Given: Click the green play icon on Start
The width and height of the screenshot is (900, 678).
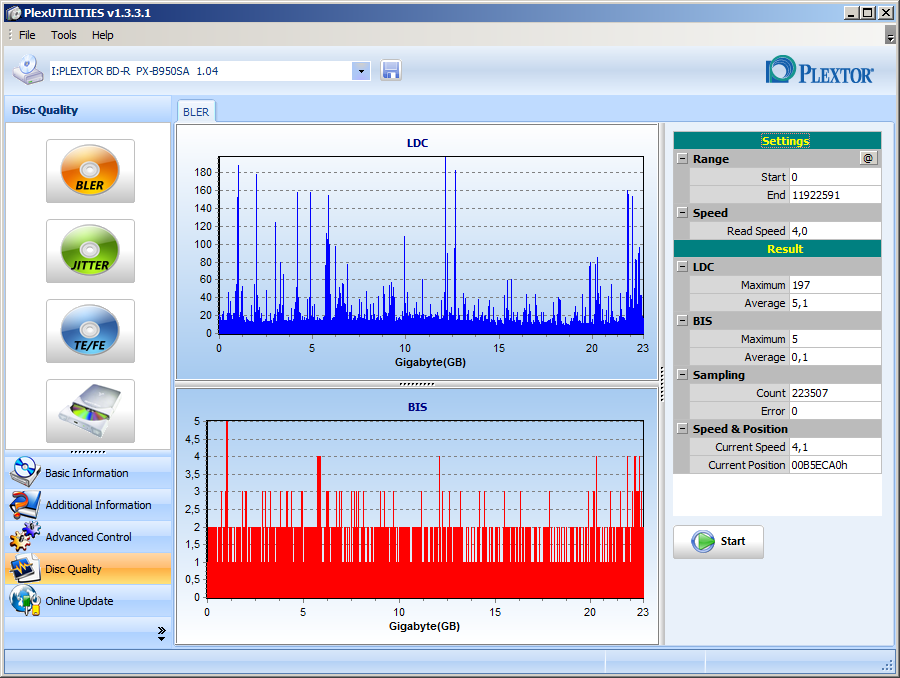Looking at the screenshot, I should tap(703, 541).
